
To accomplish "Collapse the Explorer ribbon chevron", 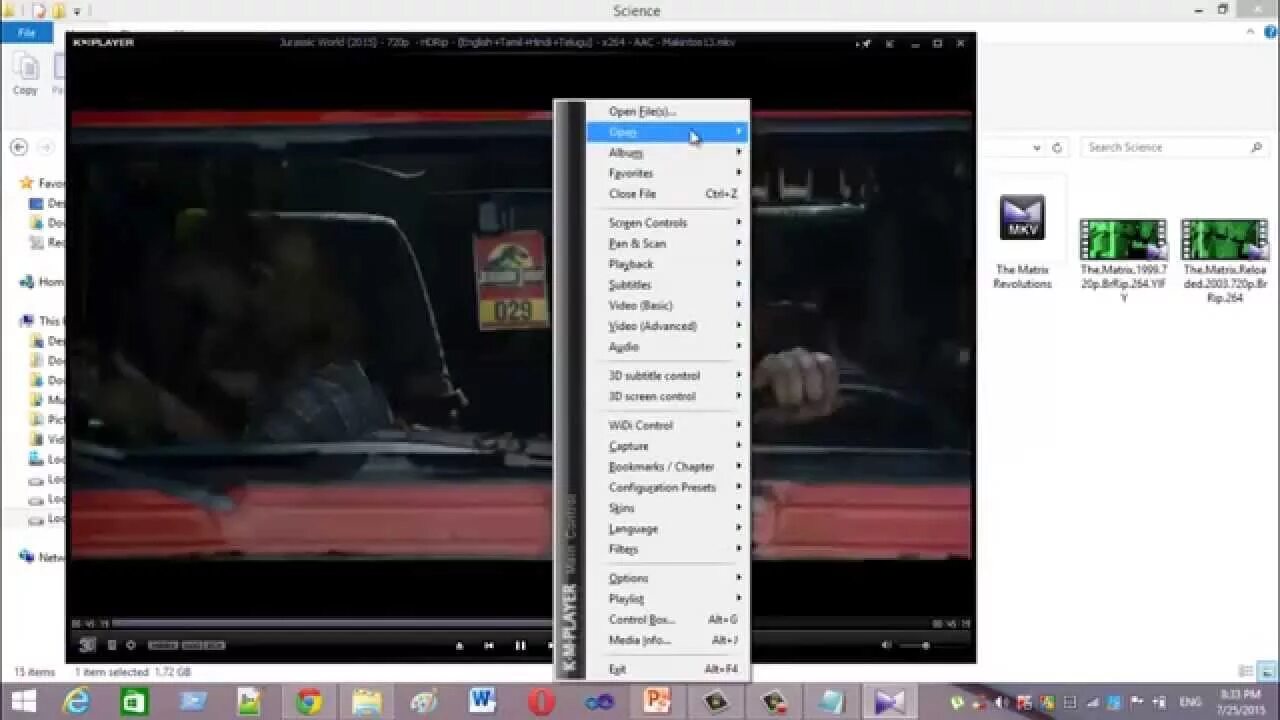I will tap(1250, 32).
